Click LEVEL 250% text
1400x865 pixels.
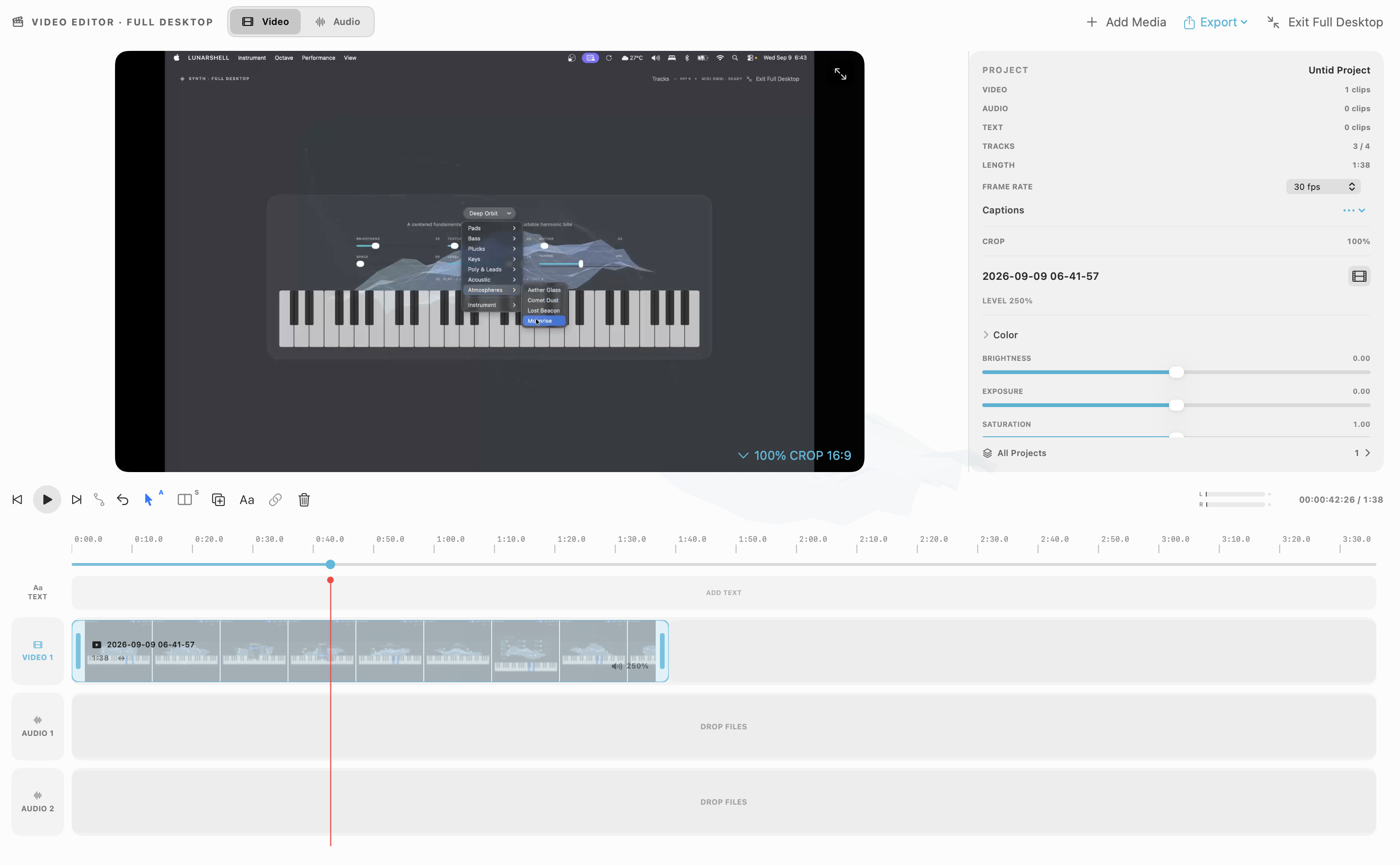pos(1007,301)
